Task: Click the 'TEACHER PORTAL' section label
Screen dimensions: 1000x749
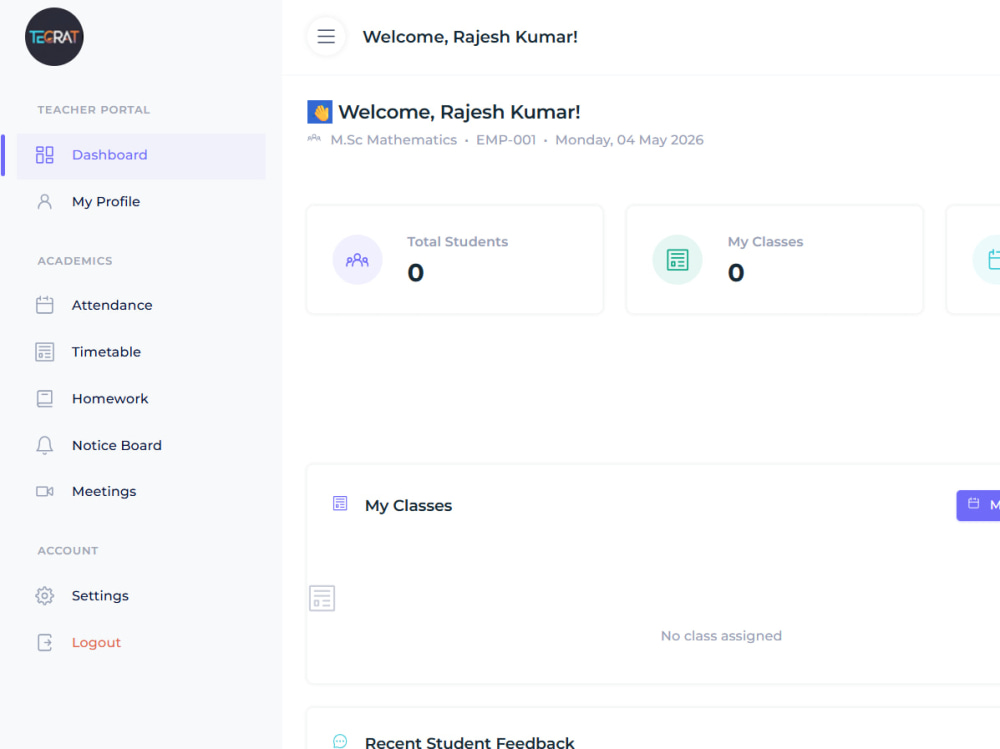Action: (x=94, y=110)
